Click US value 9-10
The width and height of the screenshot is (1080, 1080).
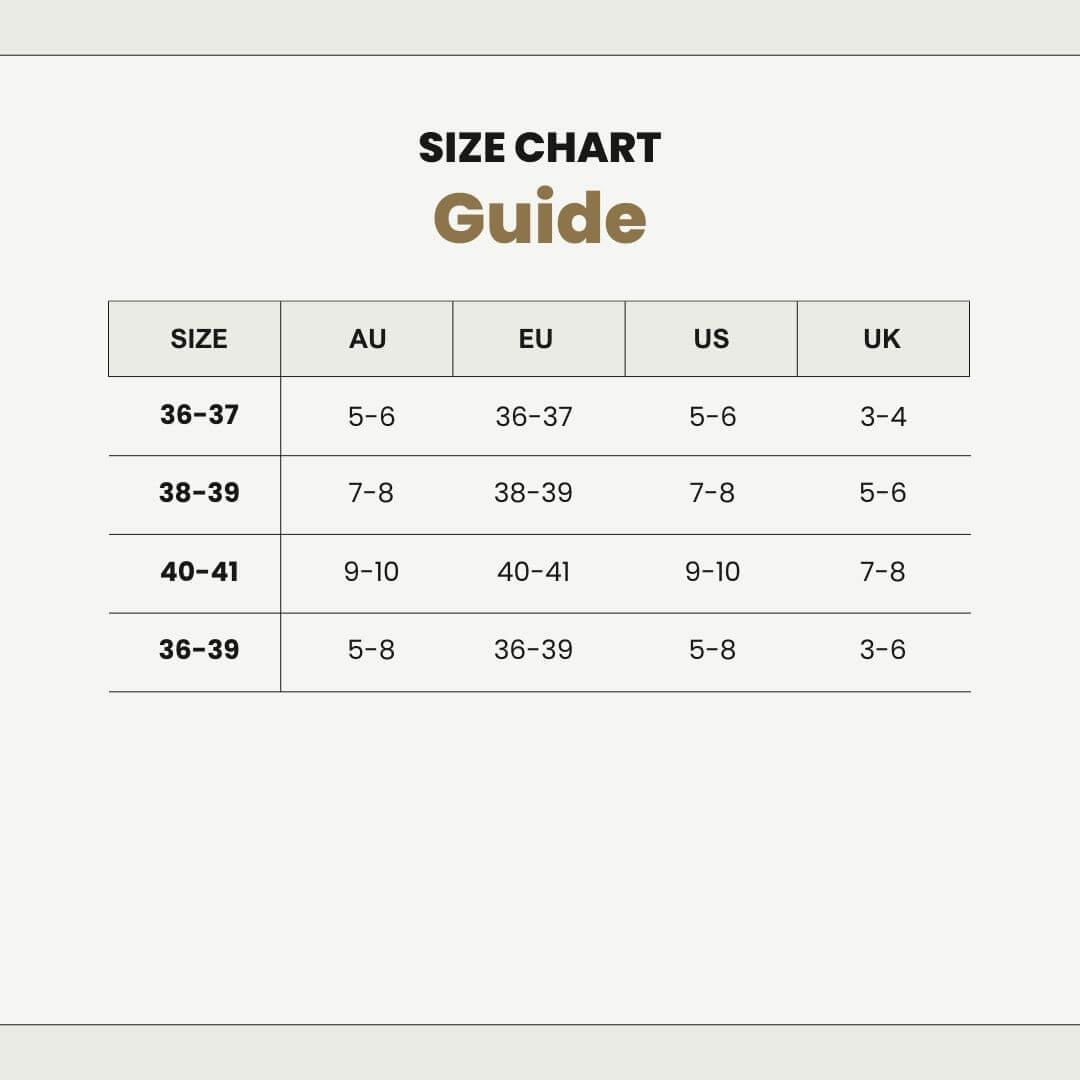[712, 572]
